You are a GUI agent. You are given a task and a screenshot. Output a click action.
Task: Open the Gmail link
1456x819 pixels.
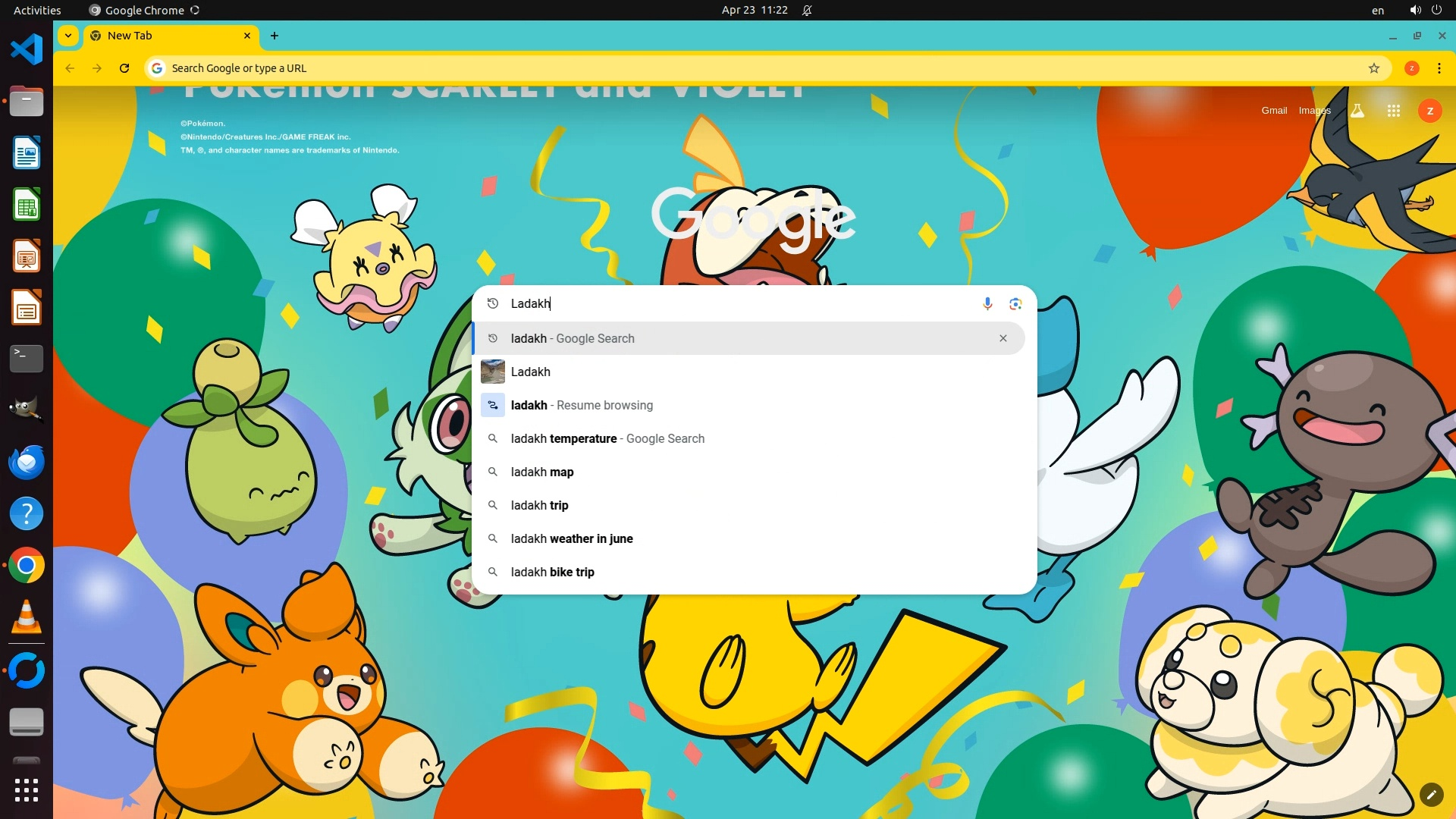pos(1273,111)
